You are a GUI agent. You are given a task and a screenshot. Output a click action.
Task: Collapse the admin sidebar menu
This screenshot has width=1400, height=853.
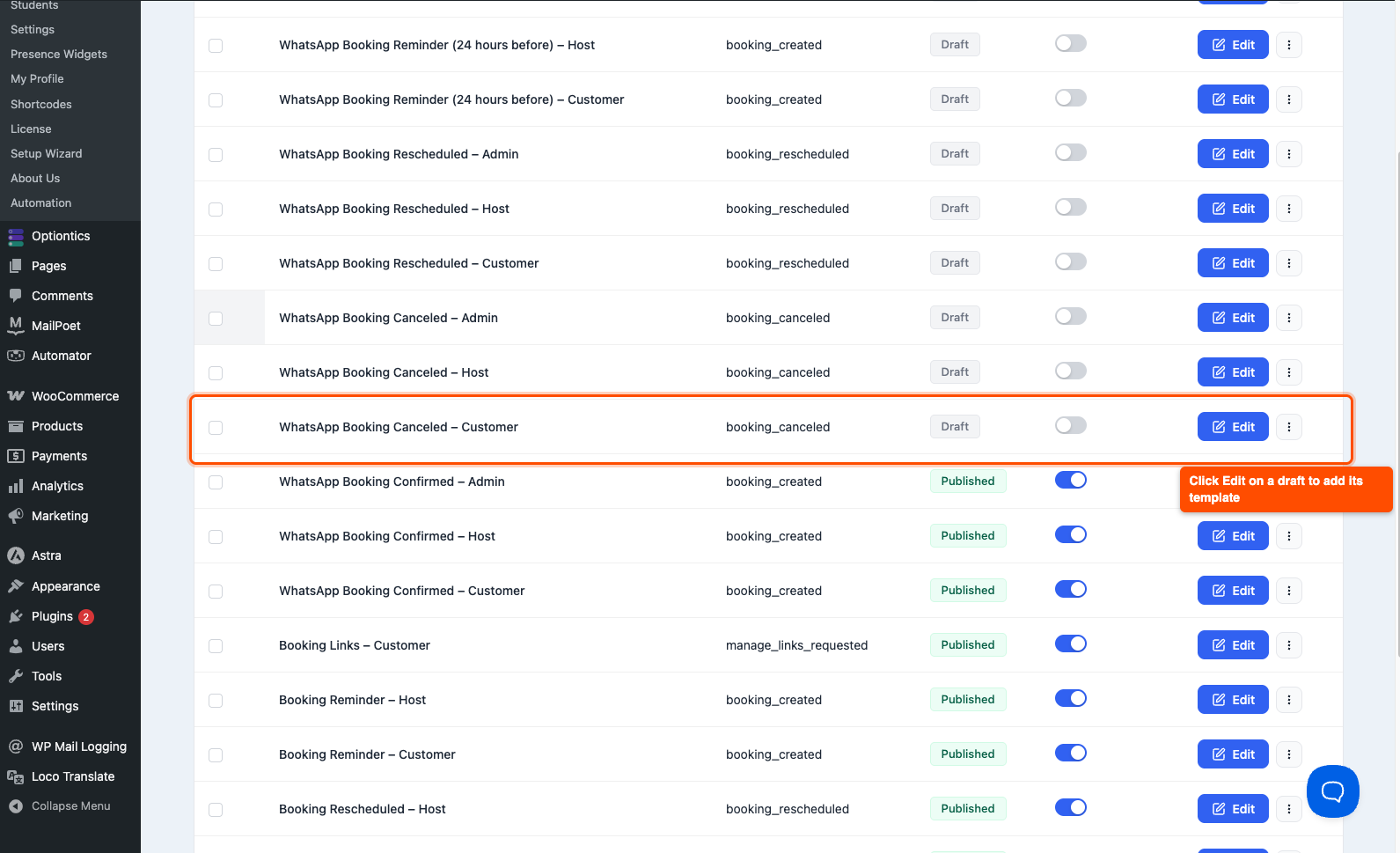[x=60, y=806]
